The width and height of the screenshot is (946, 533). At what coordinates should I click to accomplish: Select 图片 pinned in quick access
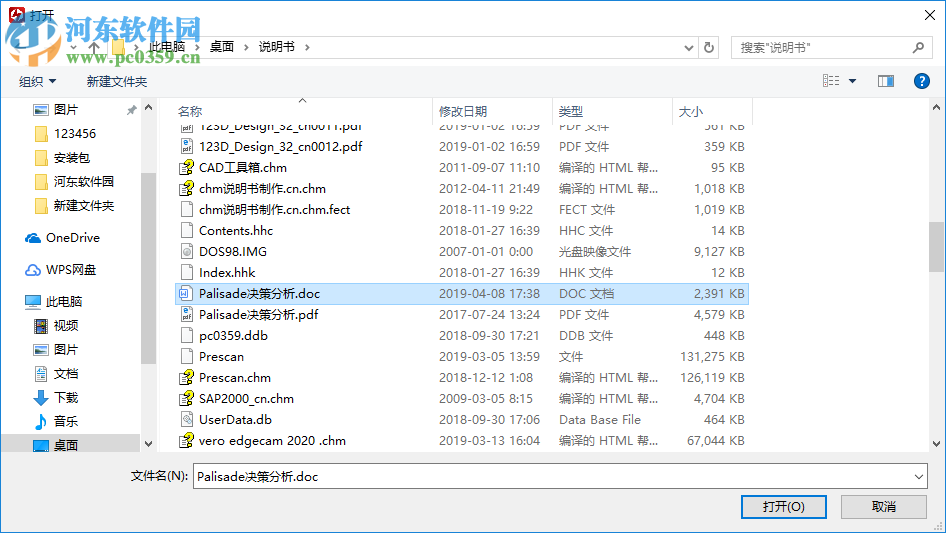pos(66,110)
